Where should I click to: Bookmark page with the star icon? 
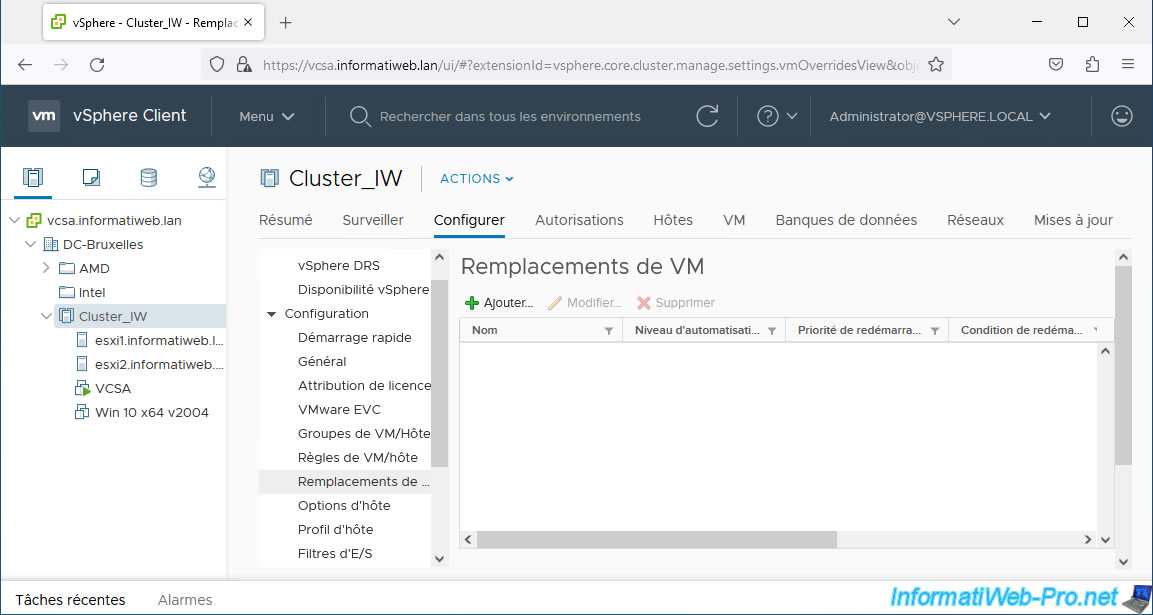click(936, 64)
